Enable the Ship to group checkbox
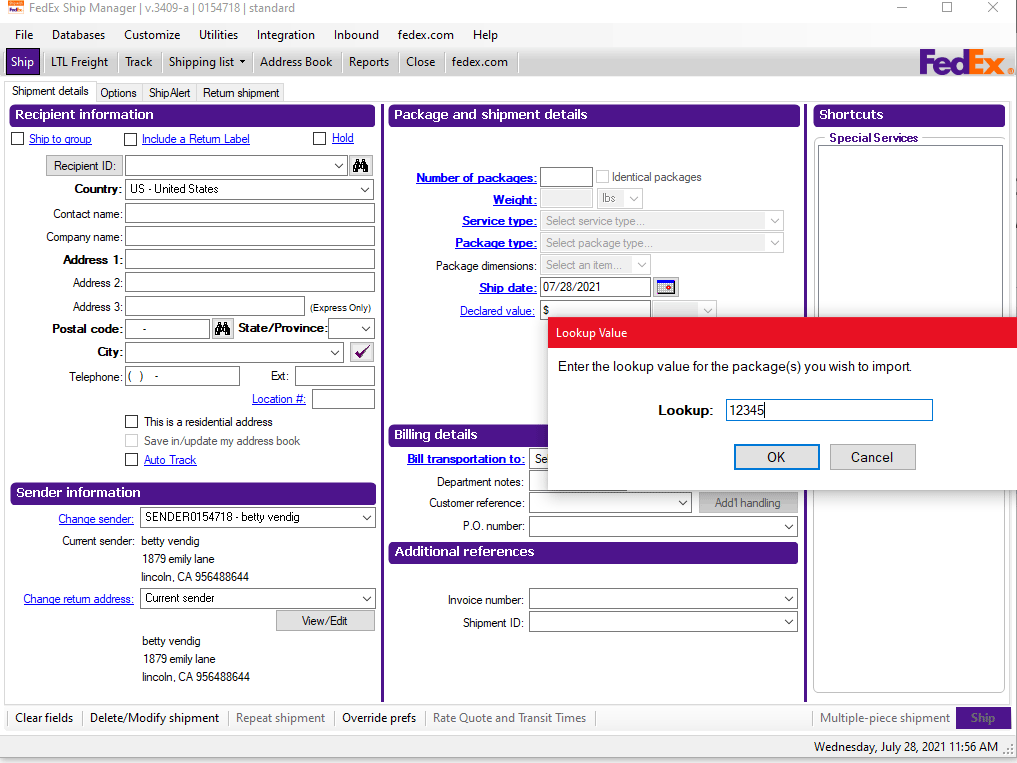1017x763 pixels. [18, 139]
